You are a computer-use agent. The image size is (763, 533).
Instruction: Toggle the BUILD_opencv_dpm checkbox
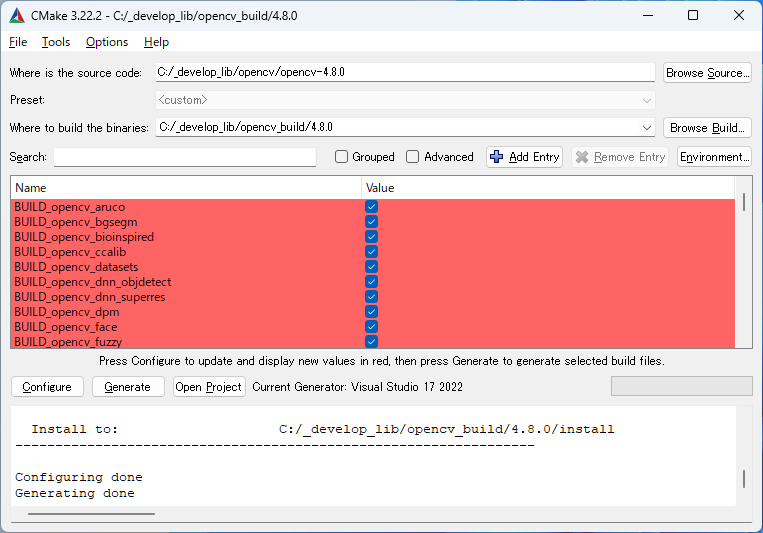[371, 312]
